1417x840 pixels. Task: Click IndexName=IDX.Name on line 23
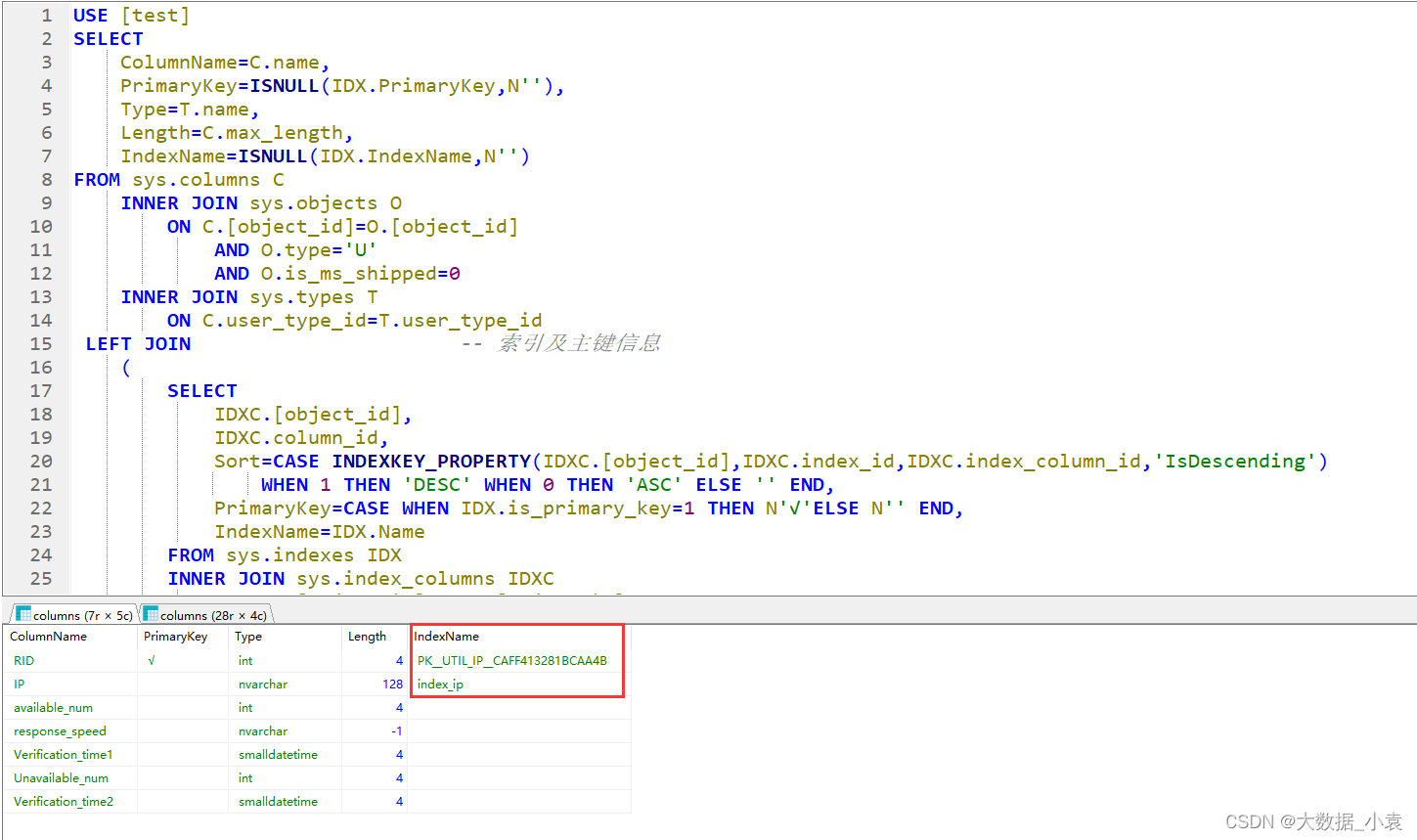coord(320,532)
